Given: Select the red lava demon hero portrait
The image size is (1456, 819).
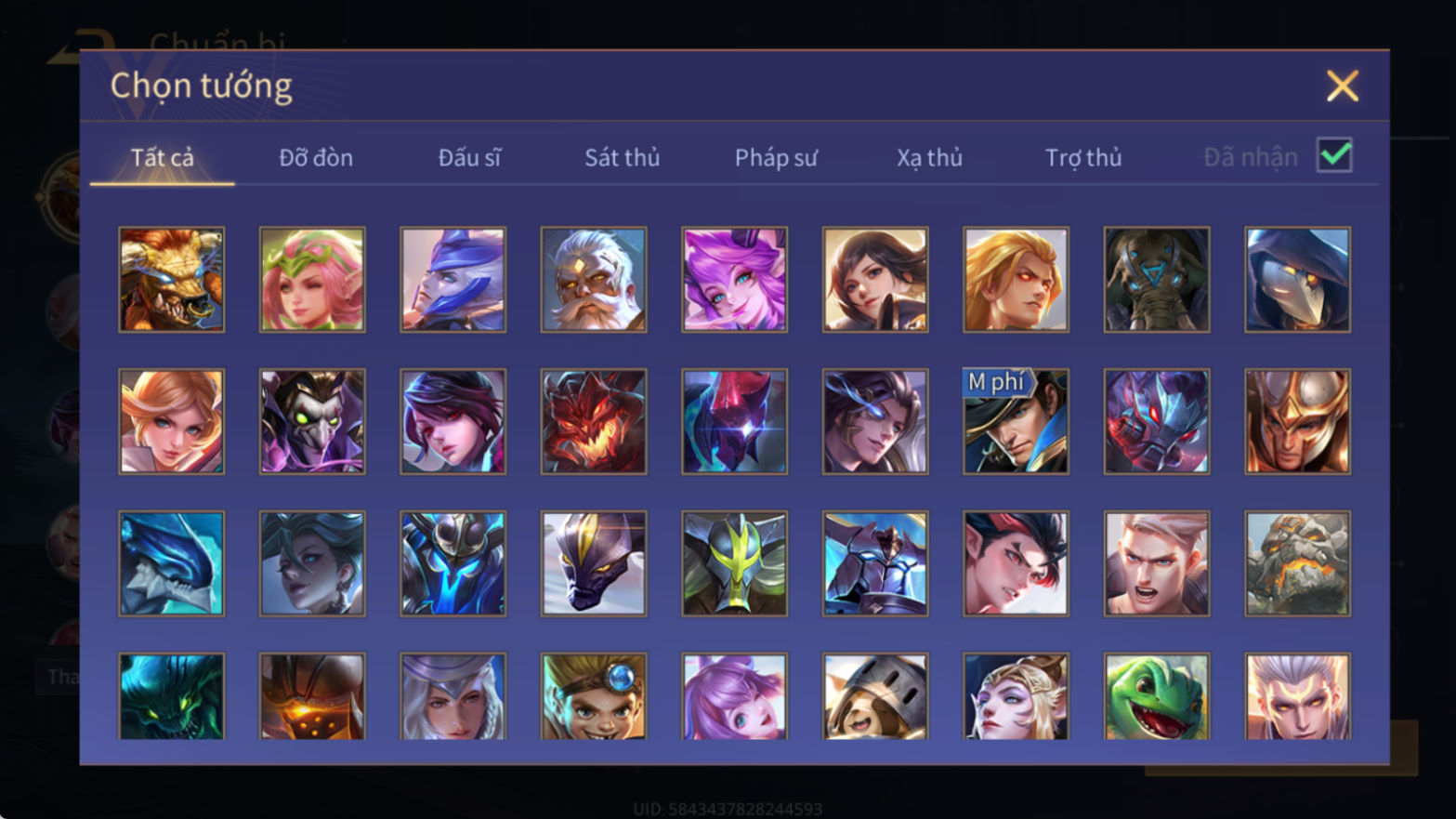Looking at the screenshot, I should pyautogui.click(x=594, y=421).
